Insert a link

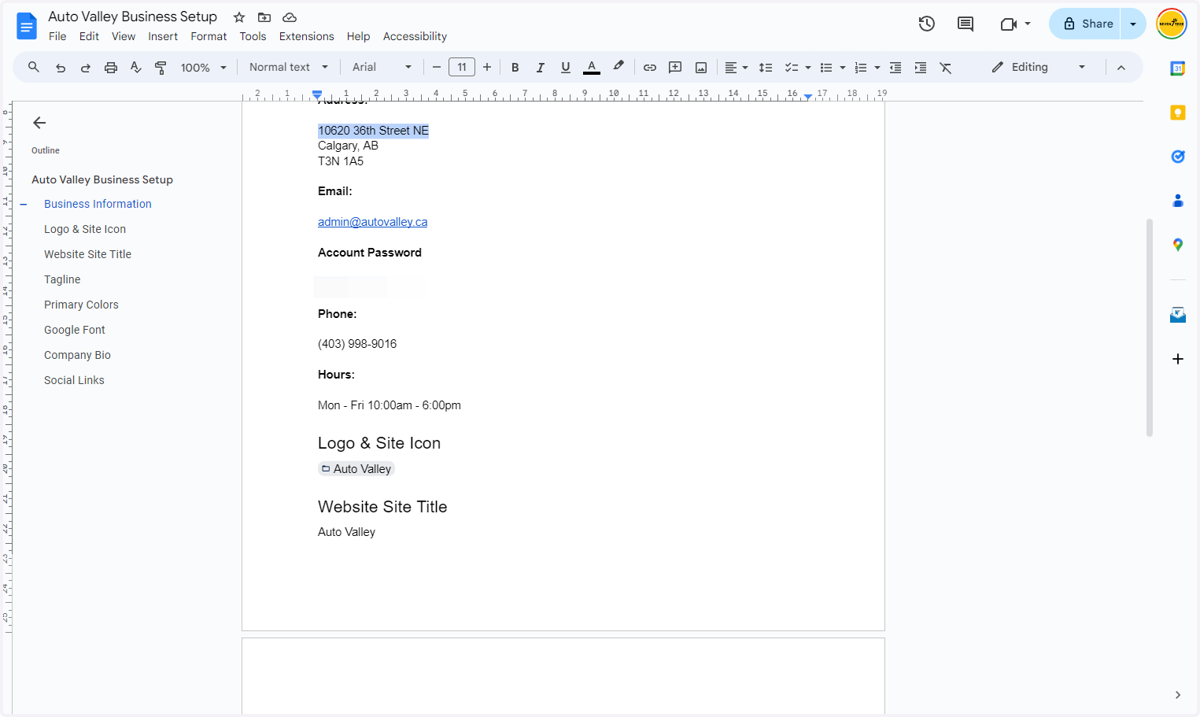649,67
